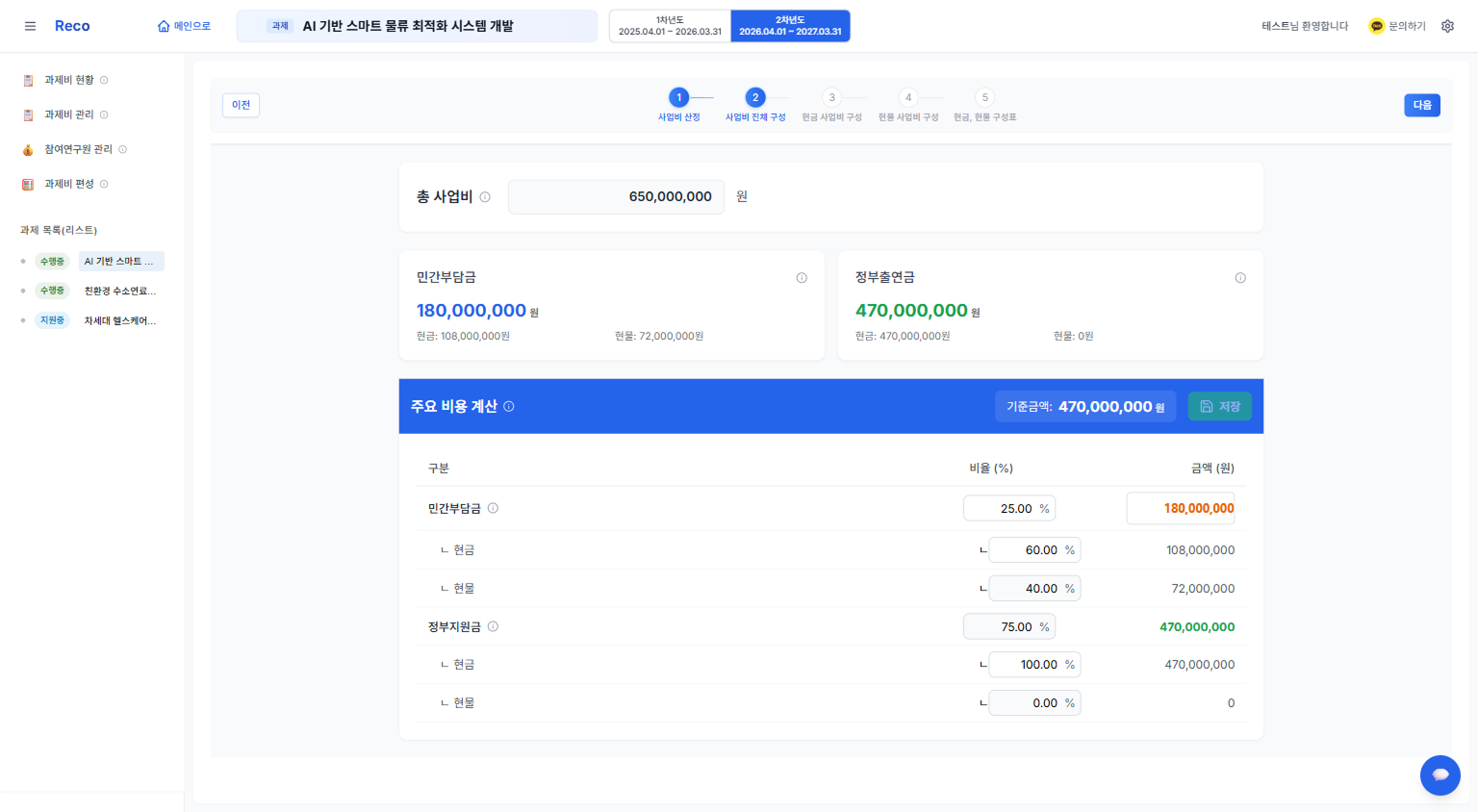1478x812 pixels.
Task: Open 과제비 현황 in sidebar
Action: click(69, 80)
